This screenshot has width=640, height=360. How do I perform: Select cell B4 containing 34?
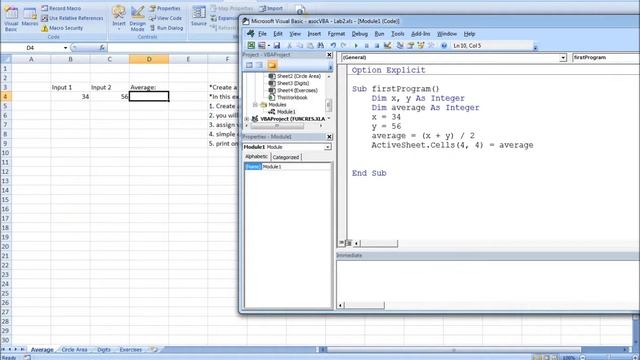[70, 96]
